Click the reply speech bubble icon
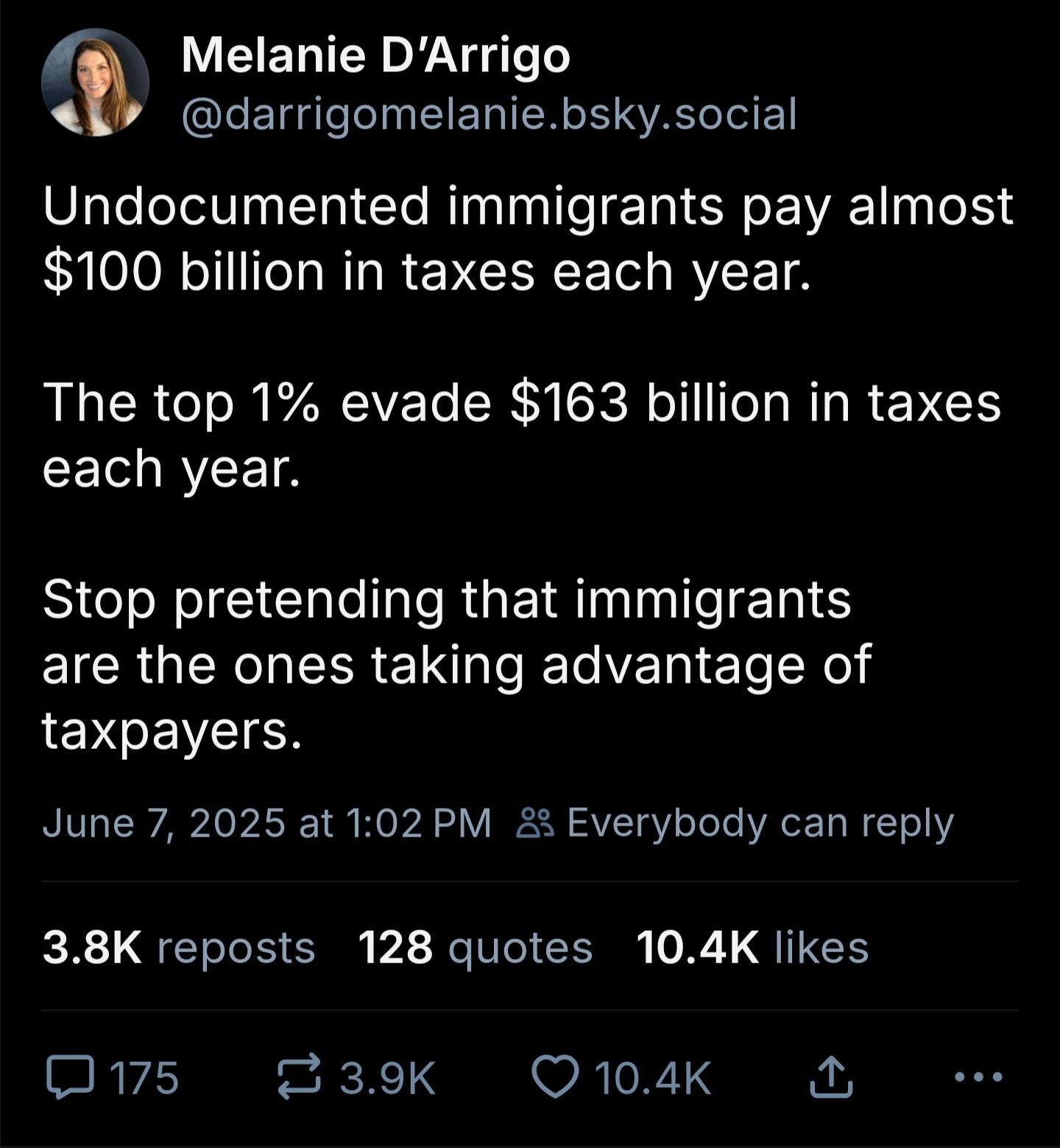Viewport: 1060px width, 1148px height. pos(70,1077)
